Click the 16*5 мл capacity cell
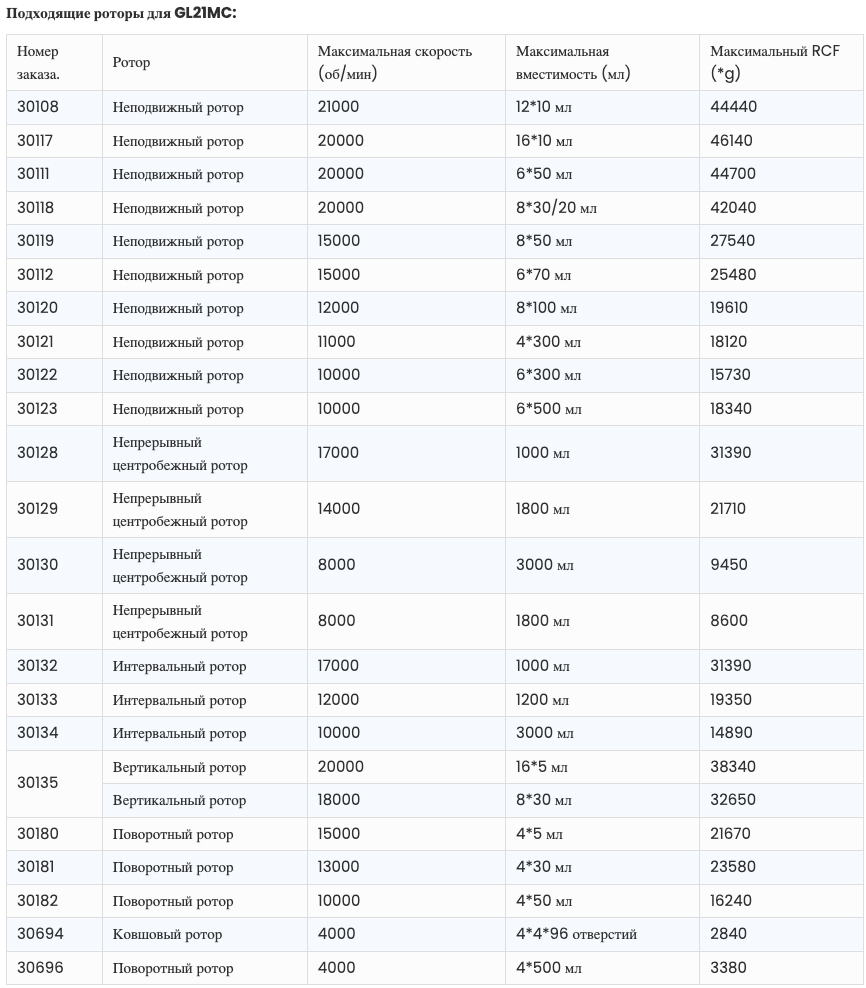The image size is (866, 988). tap(541, 767)
